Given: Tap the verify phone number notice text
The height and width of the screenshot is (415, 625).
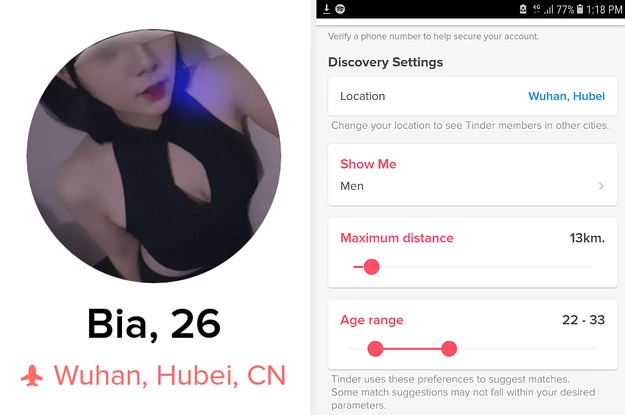Looking at the screenshot, I should (x=433, y=36).
